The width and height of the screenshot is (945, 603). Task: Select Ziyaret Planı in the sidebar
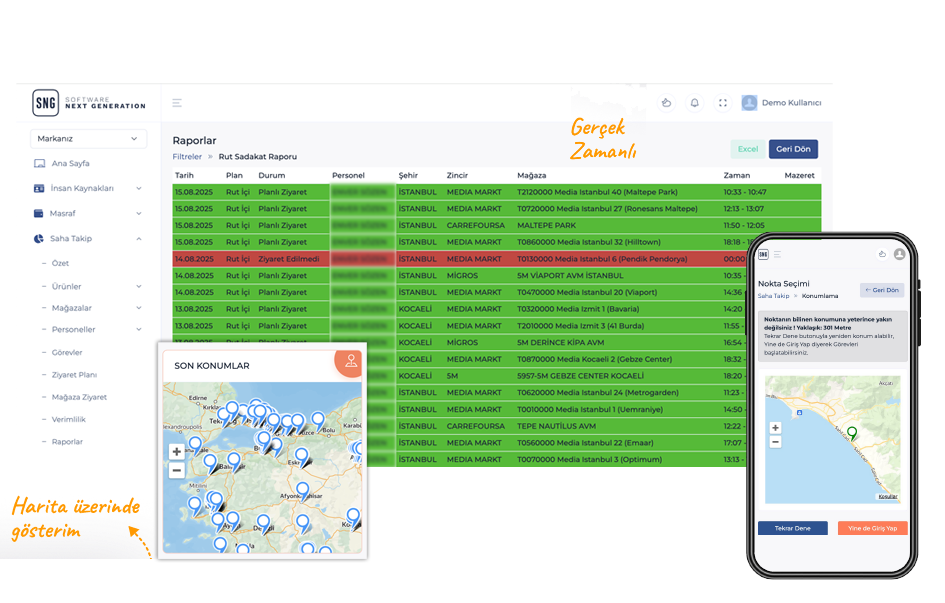click(x=74, y=375)
